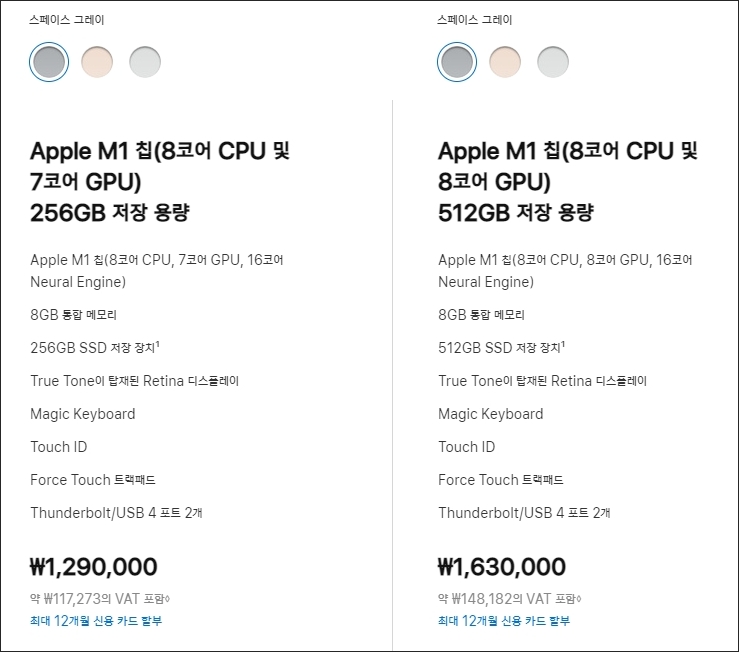Click the 스페이스 그레이 label above the 512GB model

point(474,20)
